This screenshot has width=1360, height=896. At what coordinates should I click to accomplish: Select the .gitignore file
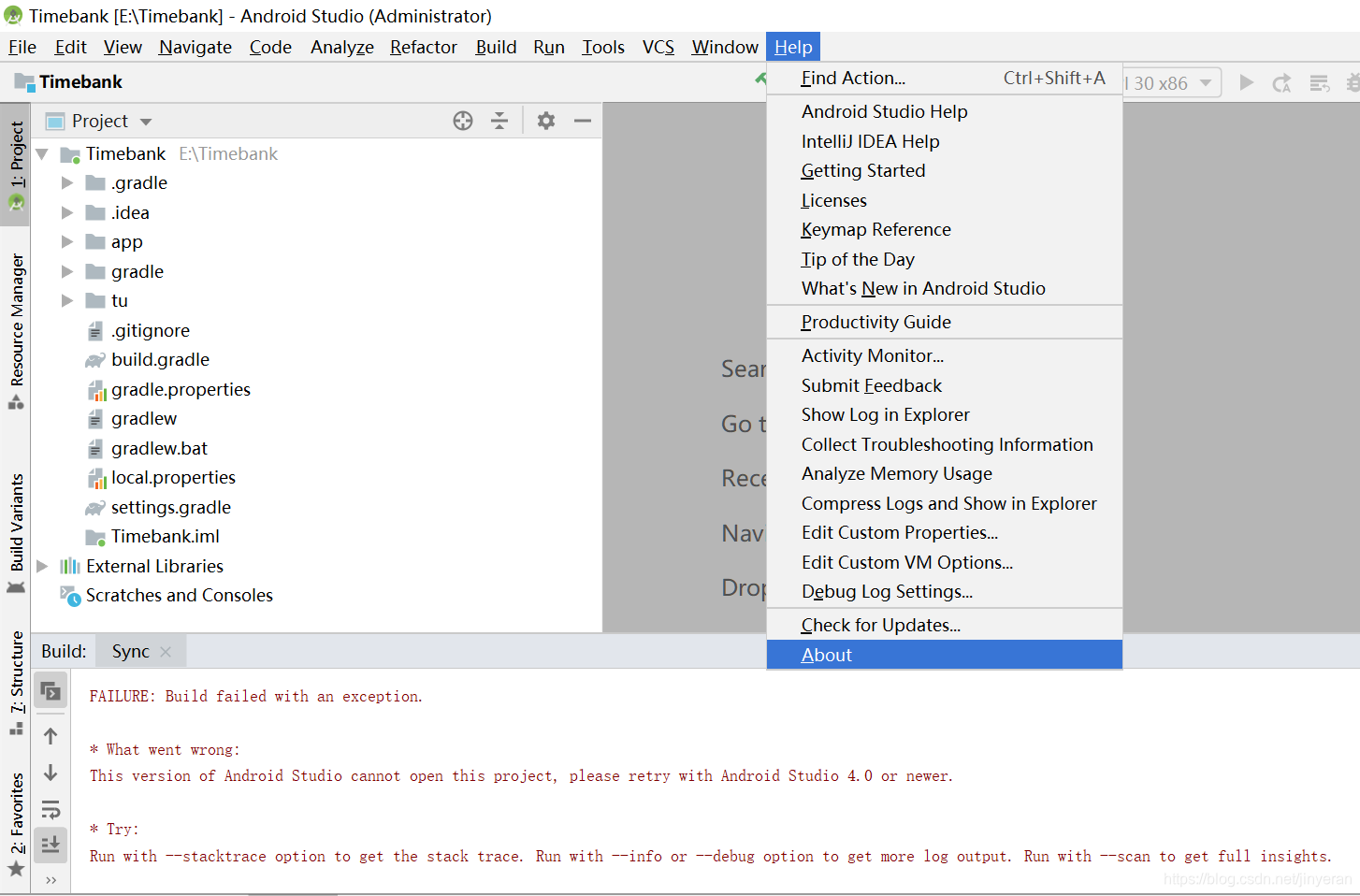click(x=150, y=330)
